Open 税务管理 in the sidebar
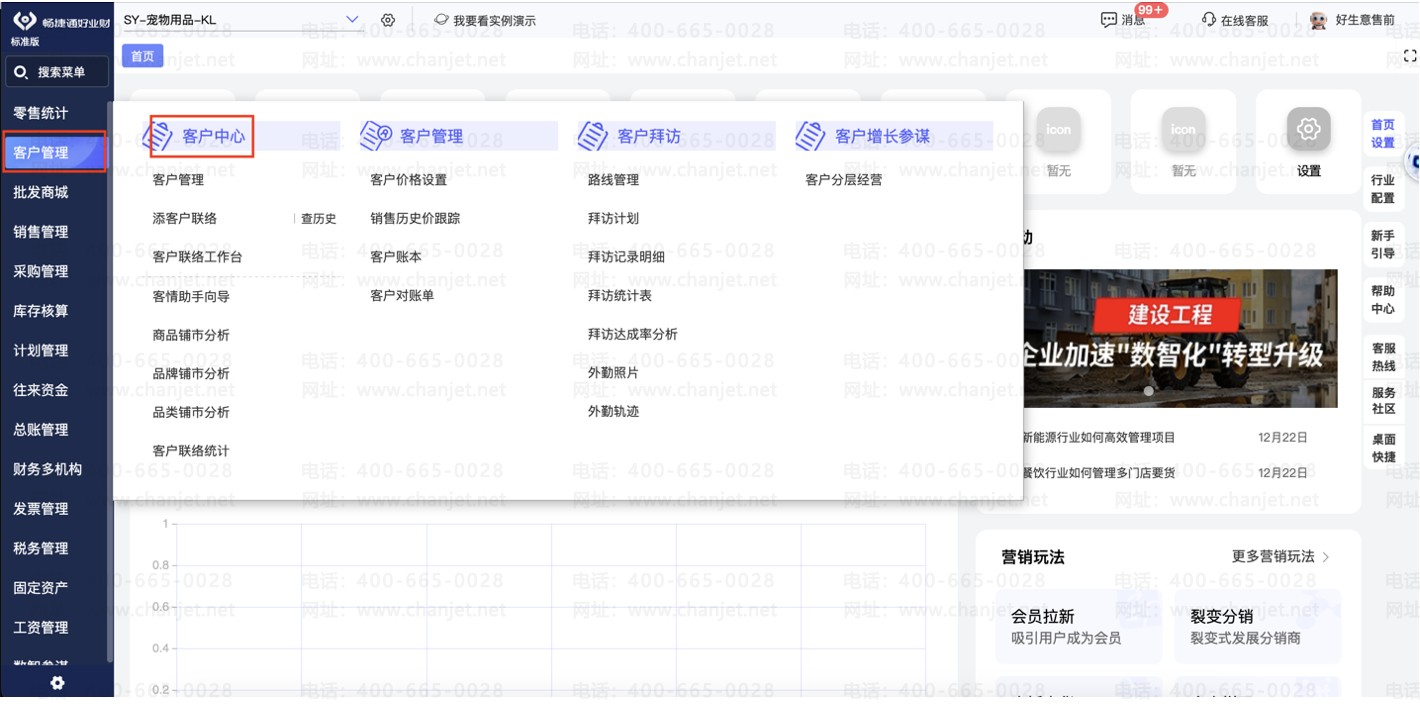Image resolution: width=1420 pixels, height=708 pixels. point(41,548)
